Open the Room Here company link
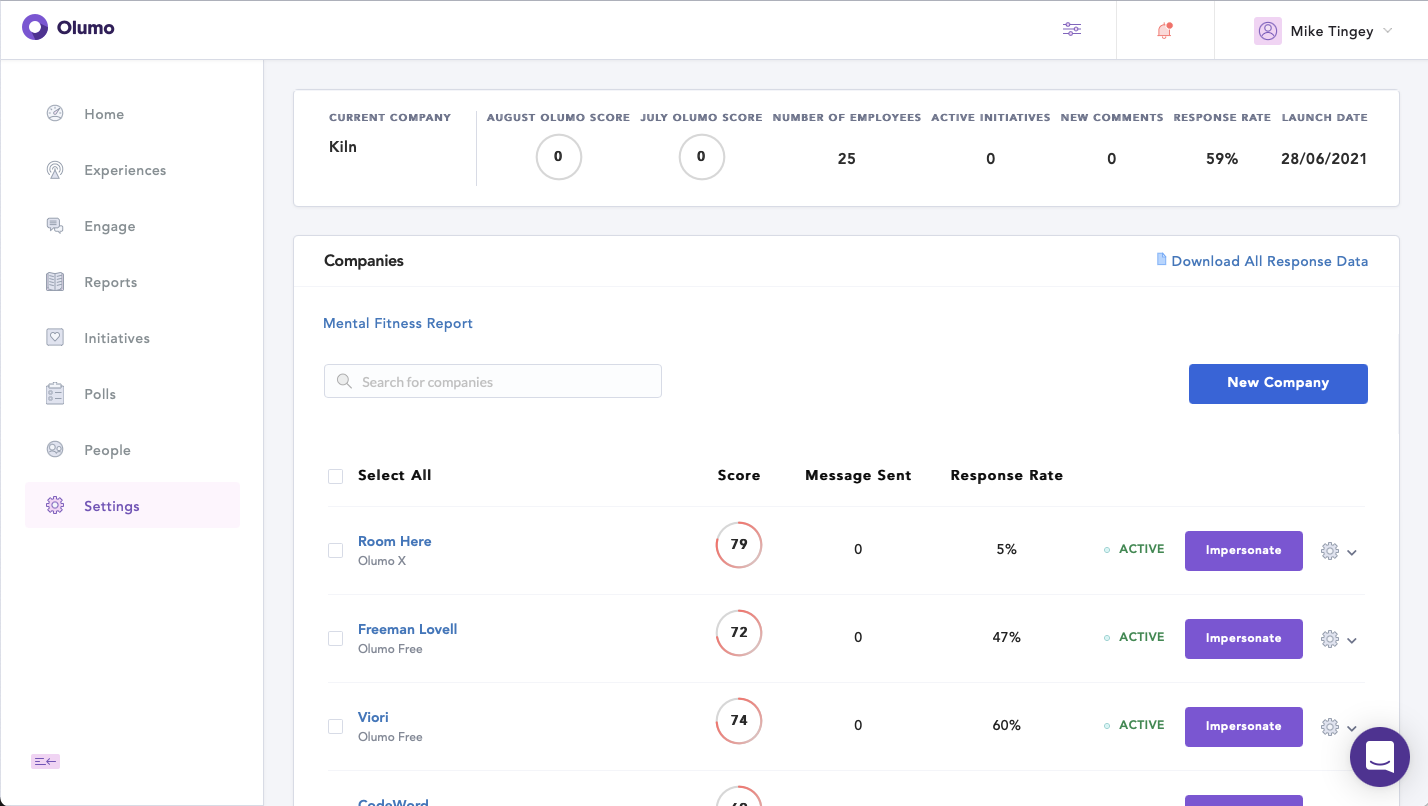 point(395,541)
